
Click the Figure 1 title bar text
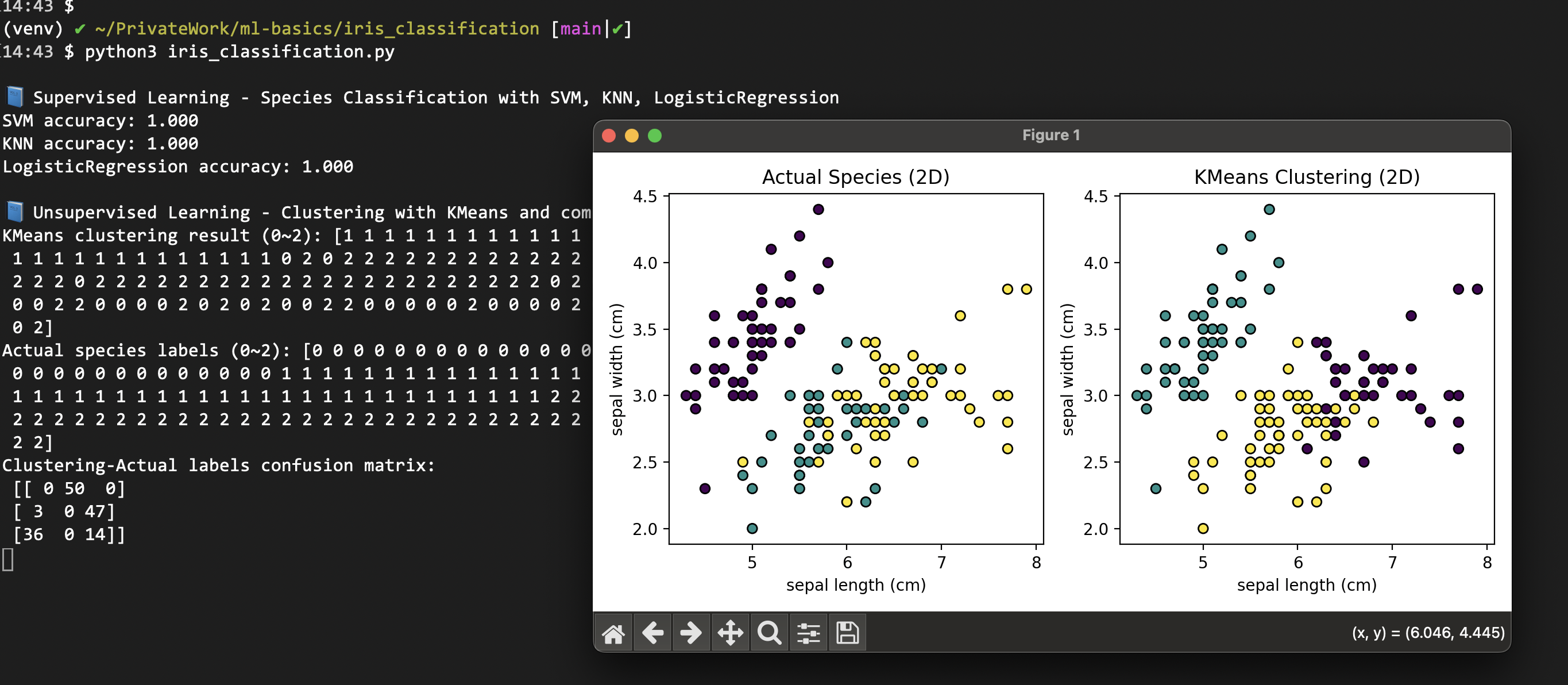click(1051, 135)
